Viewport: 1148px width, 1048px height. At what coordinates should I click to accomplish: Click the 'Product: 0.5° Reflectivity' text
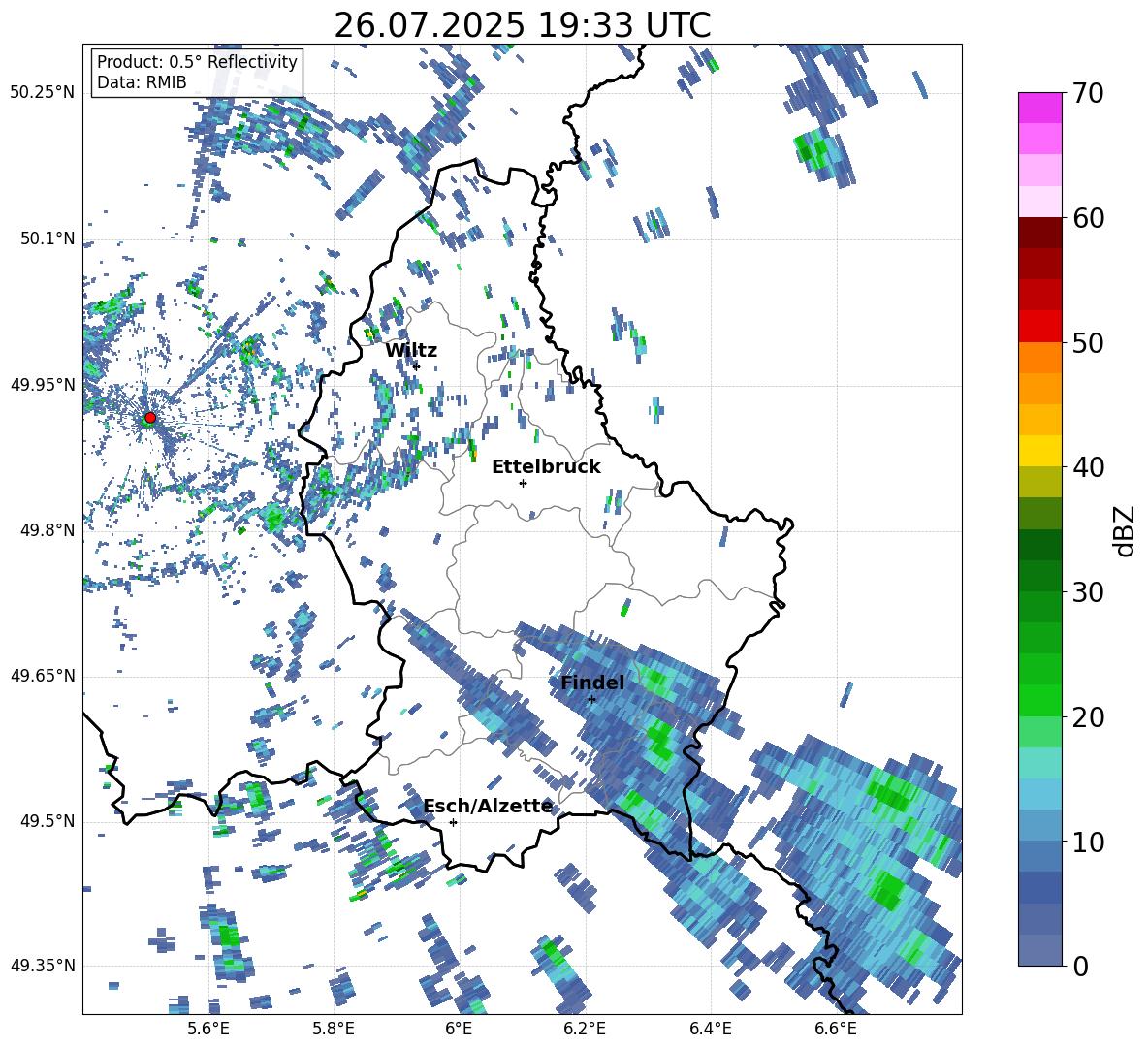coord(197,61)
